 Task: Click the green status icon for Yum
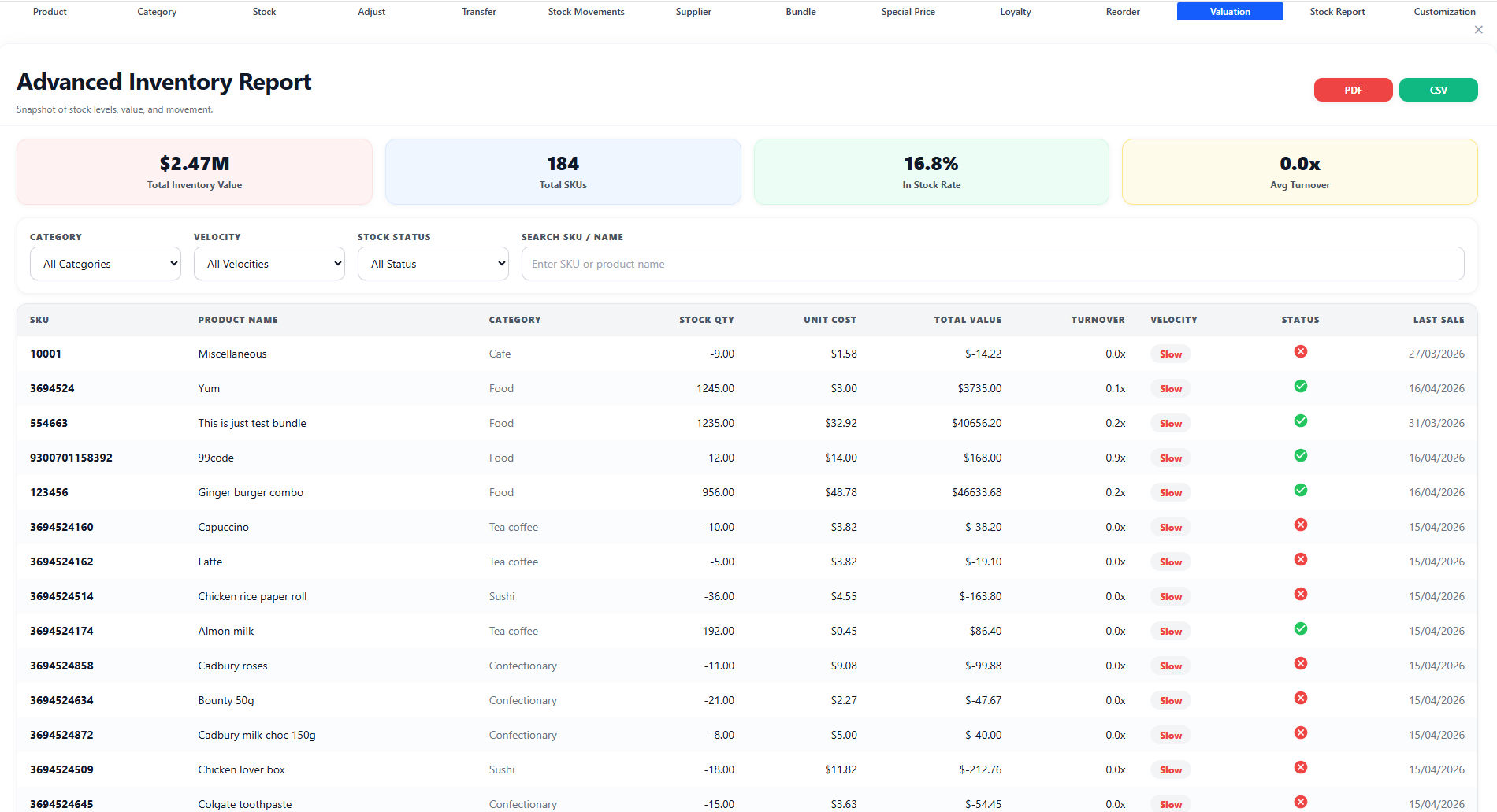(1301, 386)
